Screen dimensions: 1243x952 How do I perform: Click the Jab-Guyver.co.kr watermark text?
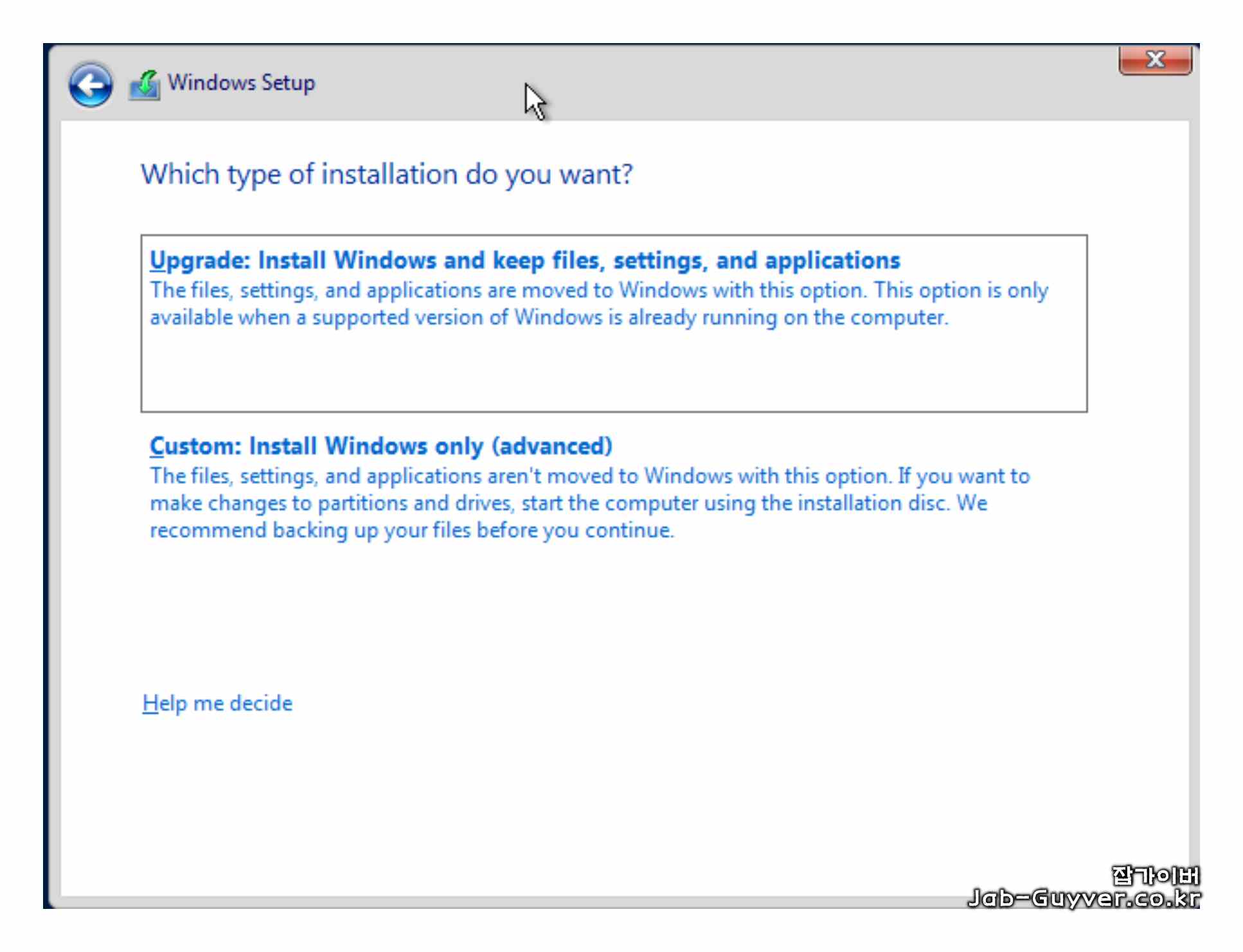1084,898
